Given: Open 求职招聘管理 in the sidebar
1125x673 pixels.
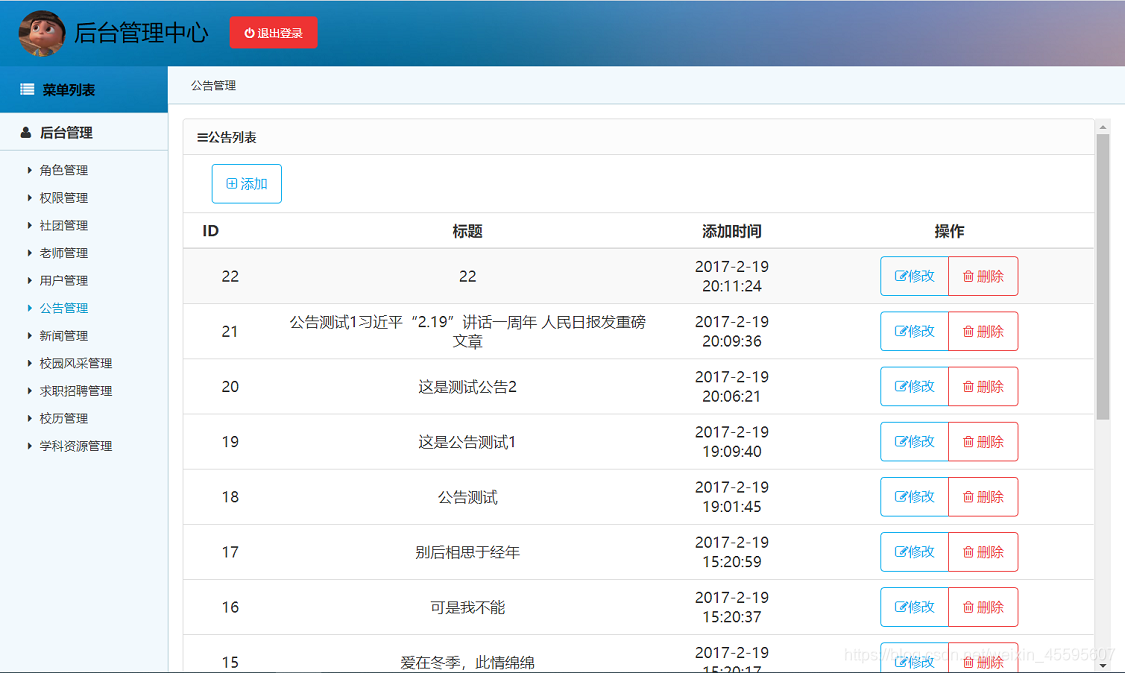Looking at the screenshot, I should [x=76, y=391].
